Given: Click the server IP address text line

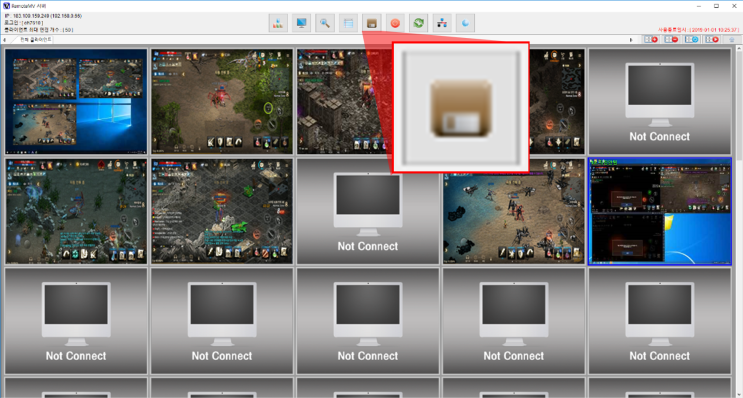Looking at the screenshot, I should [43, 16].
